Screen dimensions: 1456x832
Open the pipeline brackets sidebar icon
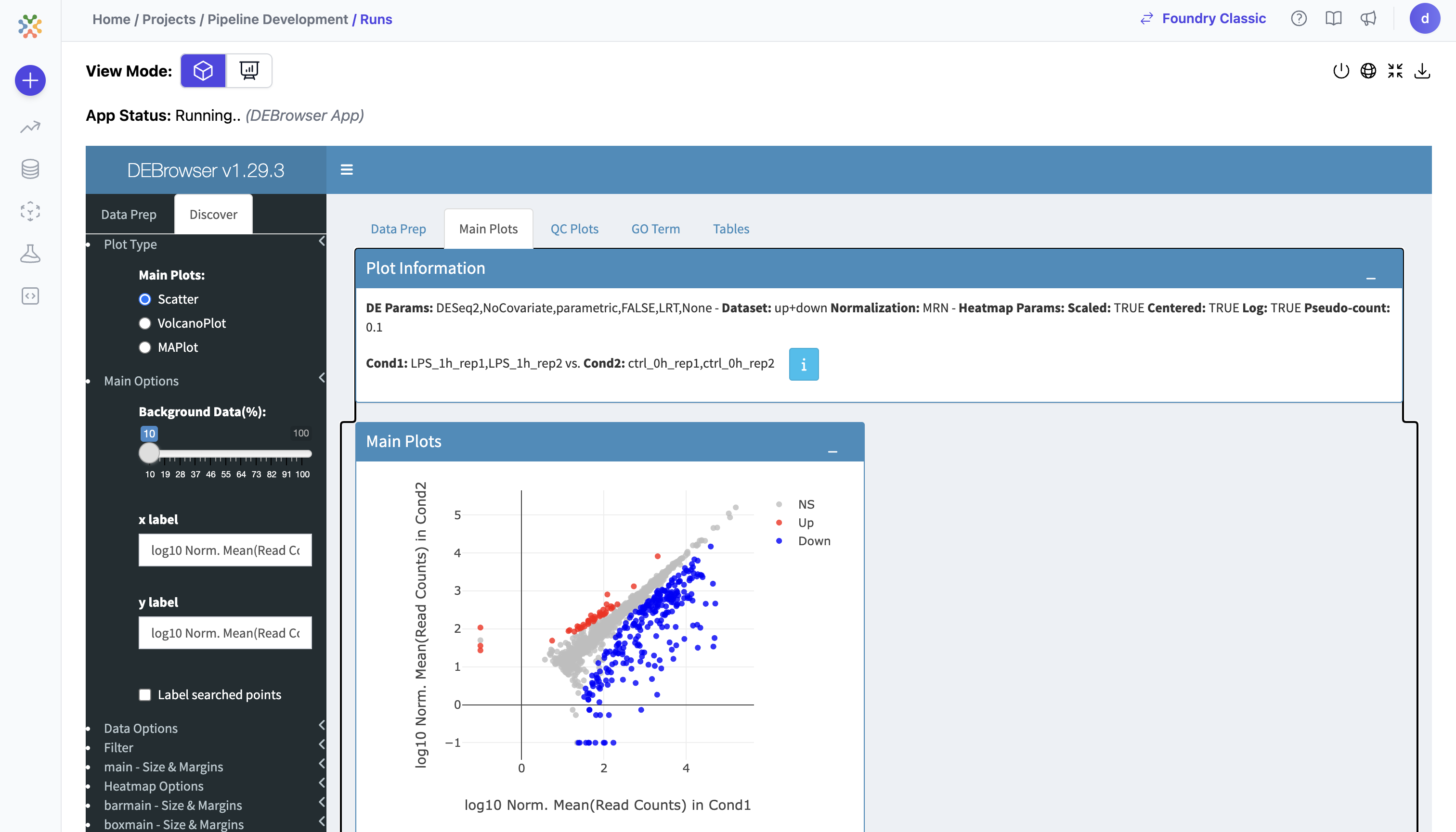click(30, 211)
